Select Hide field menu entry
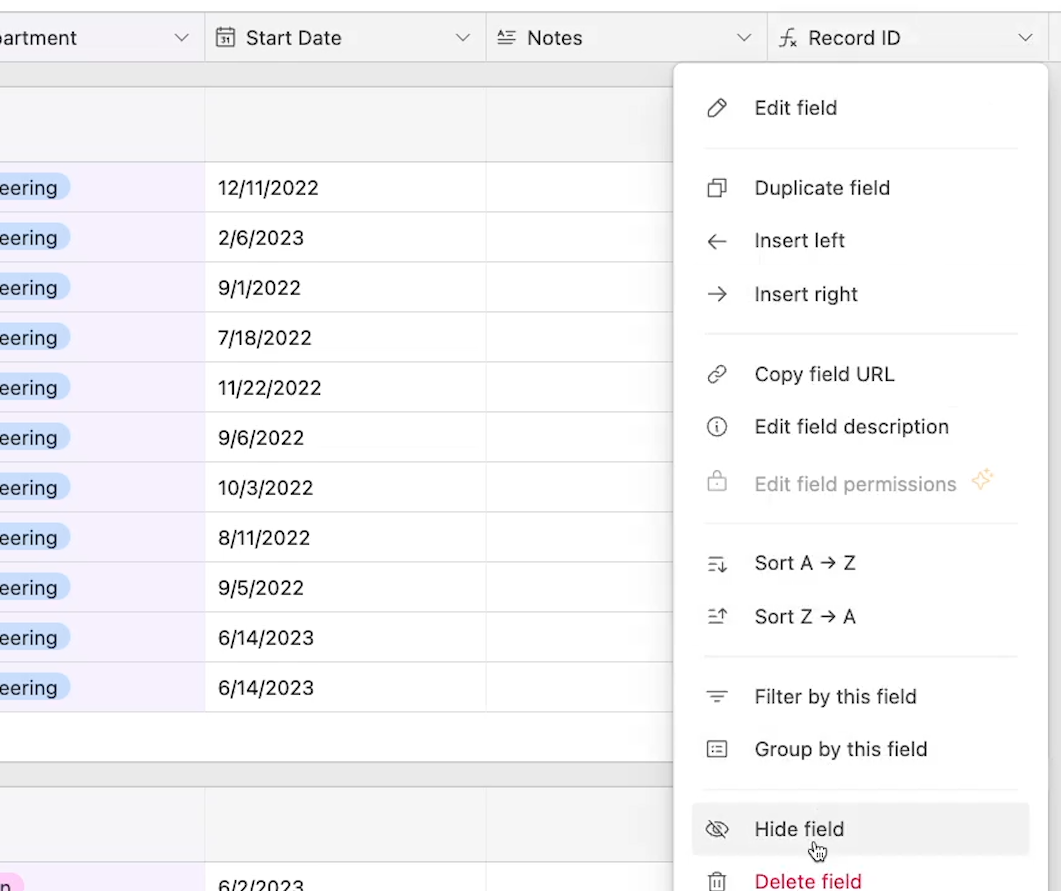 click(x=860, y=829)
